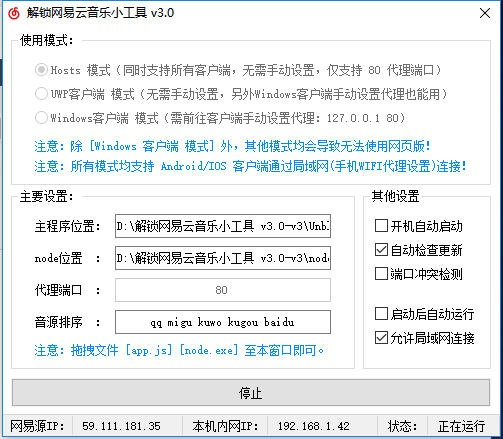The image size is (503, 439).
Task: Click the blue note about Android/IOS 客户端
Action: (250, 166)
